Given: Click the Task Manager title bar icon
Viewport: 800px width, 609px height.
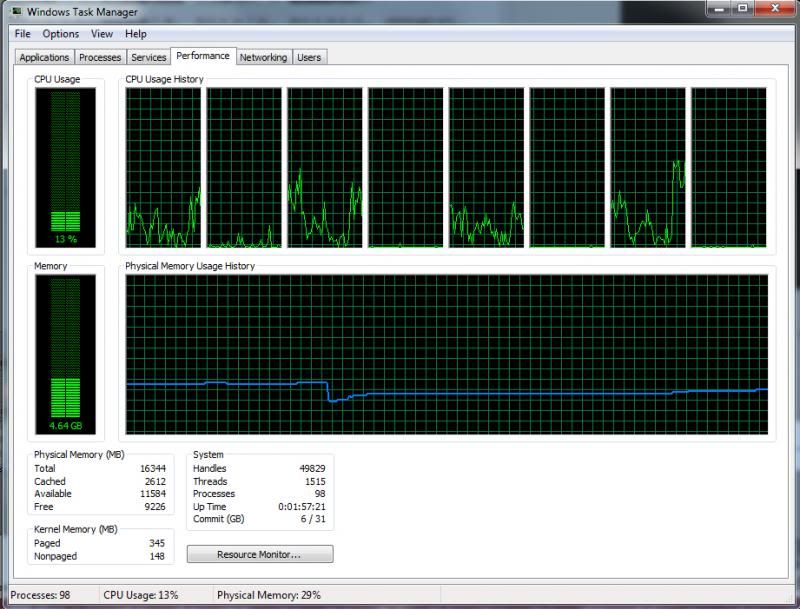Looking at the screenshot, I should 17,11.
